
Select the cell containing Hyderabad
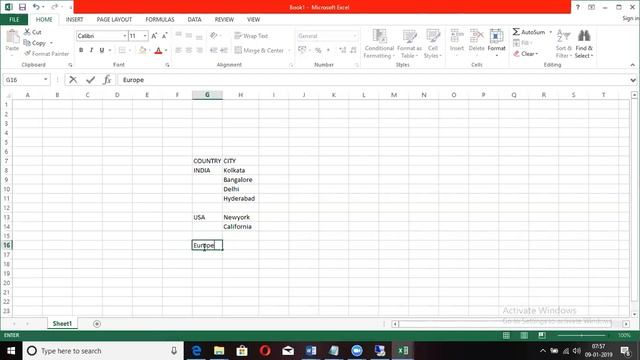pyautogui.click(x=240, y=198)
